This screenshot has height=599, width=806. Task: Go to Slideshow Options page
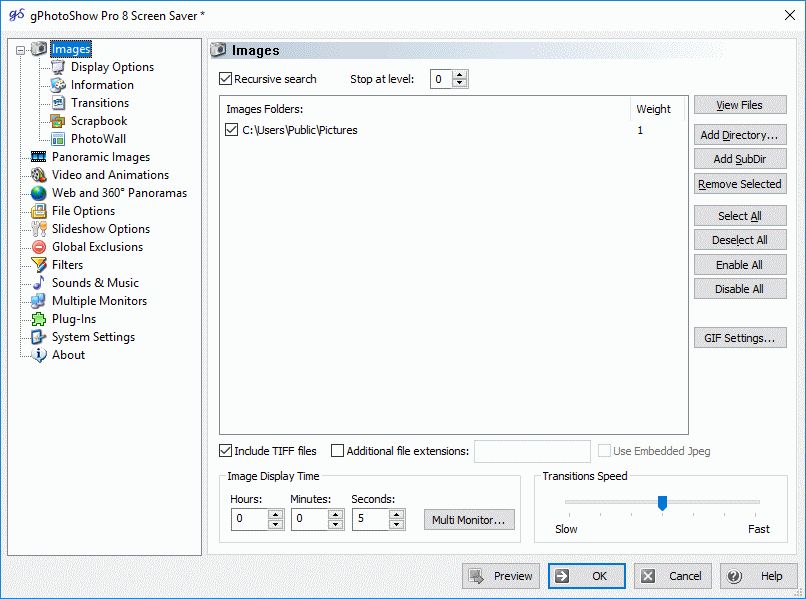[x=101, y=229]
